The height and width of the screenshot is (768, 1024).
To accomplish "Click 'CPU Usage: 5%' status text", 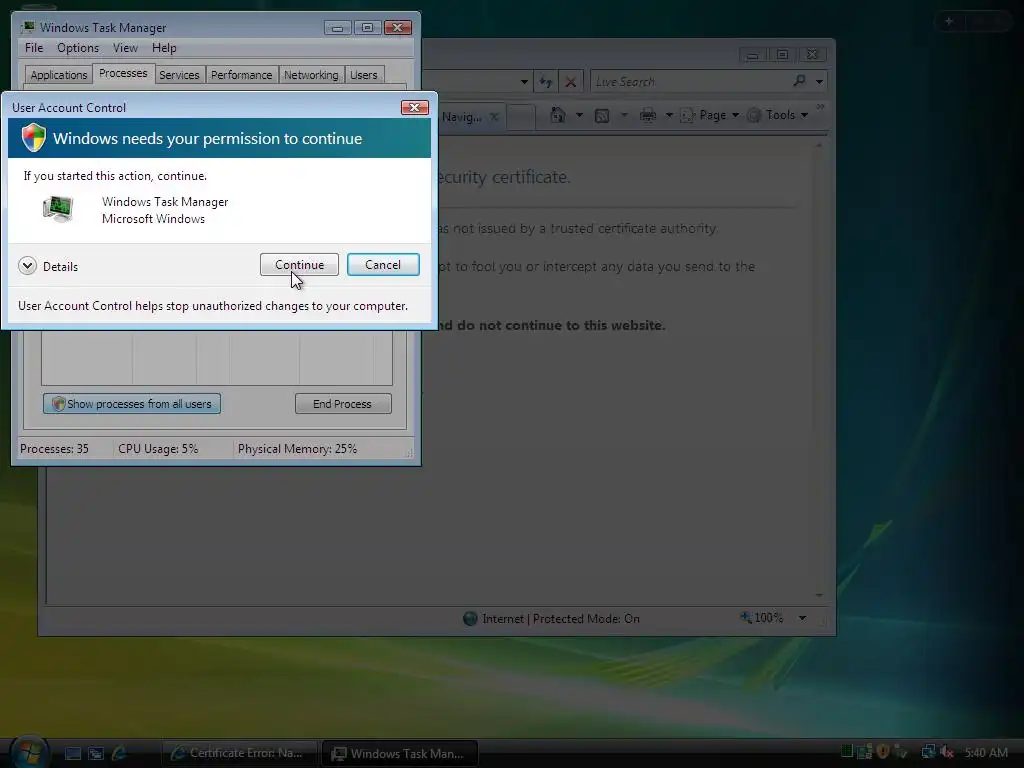I will [158, 449].
